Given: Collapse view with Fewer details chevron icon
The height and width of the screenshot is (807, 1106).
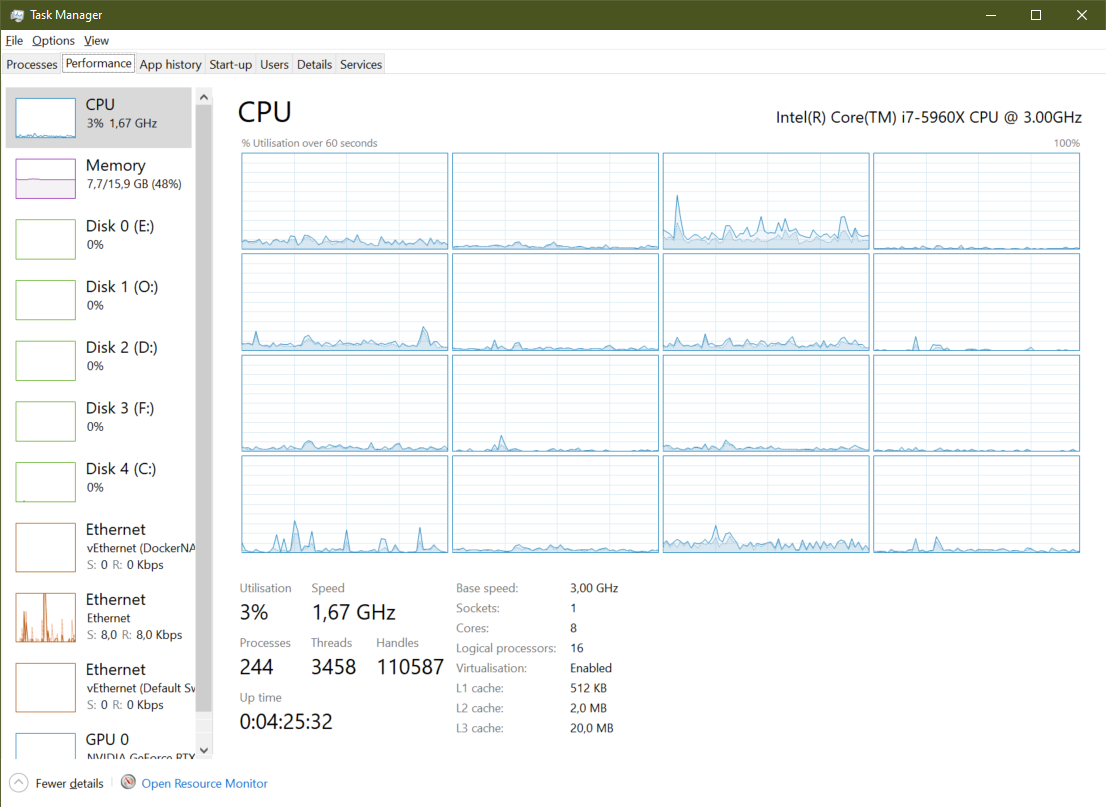Looking at the screenshot, I should pos(18,783).
